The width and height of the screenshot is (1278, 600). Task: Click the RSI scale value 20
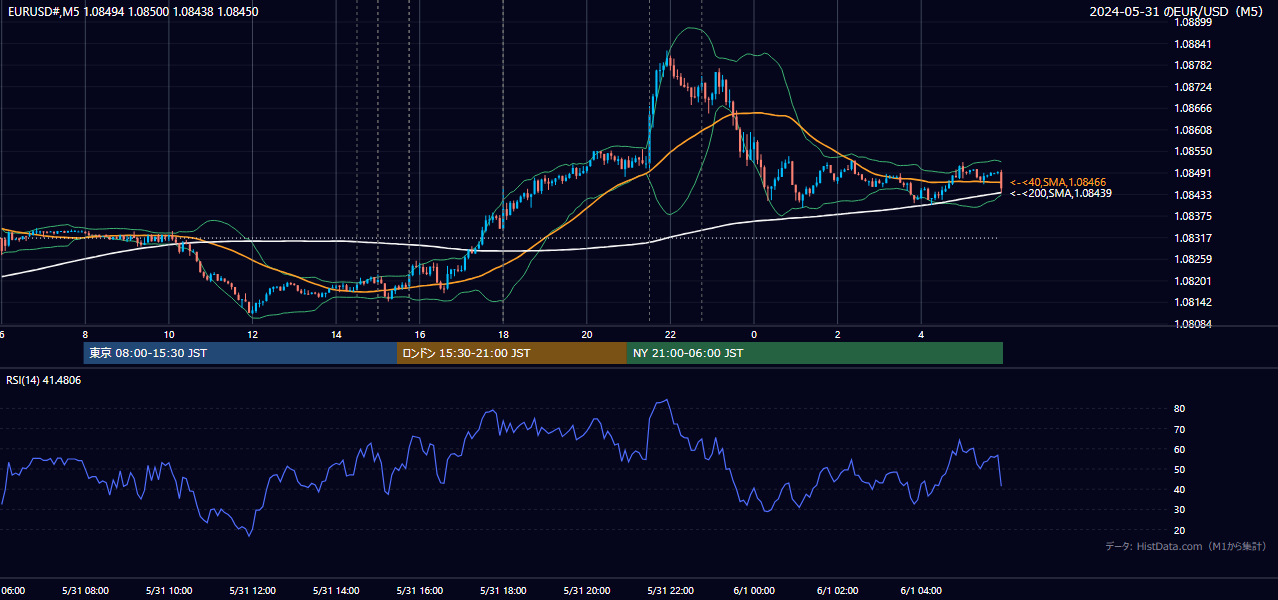coord(1180,531)
